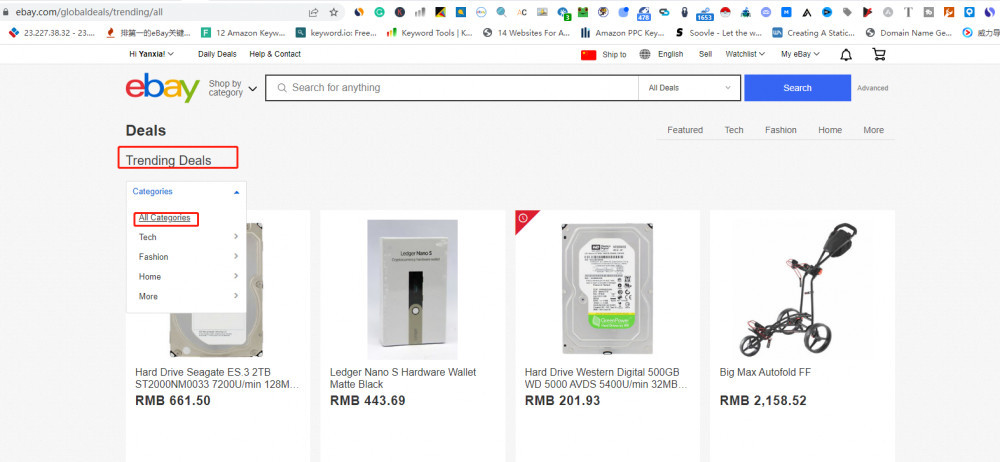Viewport: 1000px width, 462px height.
Task: Open the More deals tab
Action: pyautogui.click(x=874, y=130)
